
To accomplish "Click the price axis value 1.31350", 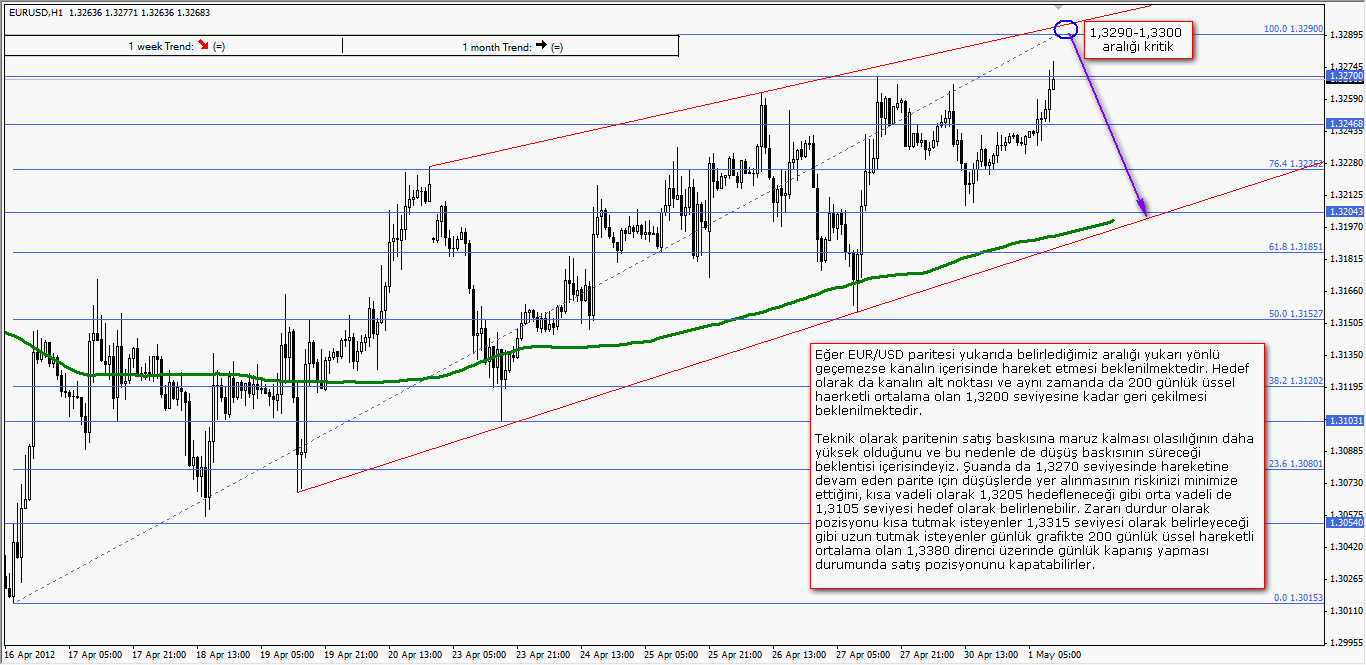I will [1346, 355].
